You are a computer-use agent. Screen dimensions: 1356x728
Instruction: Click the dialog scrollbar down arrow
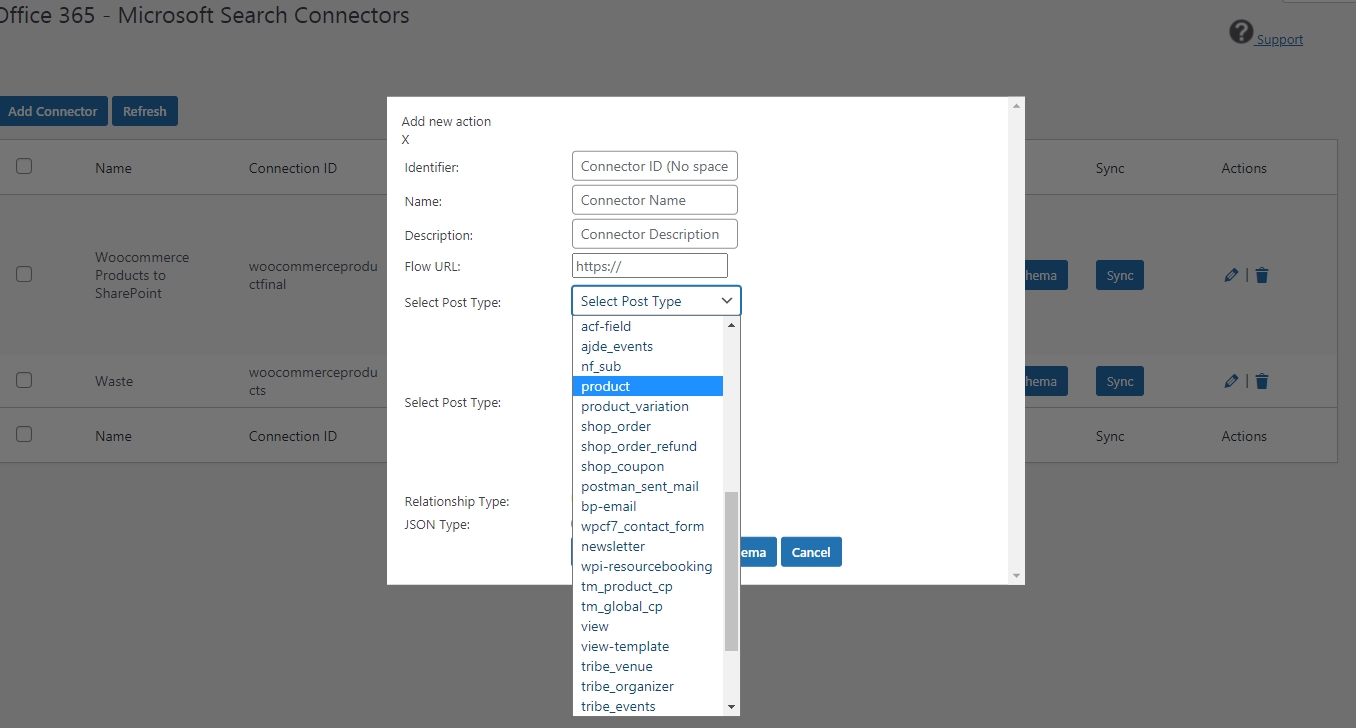point(1017,576)
